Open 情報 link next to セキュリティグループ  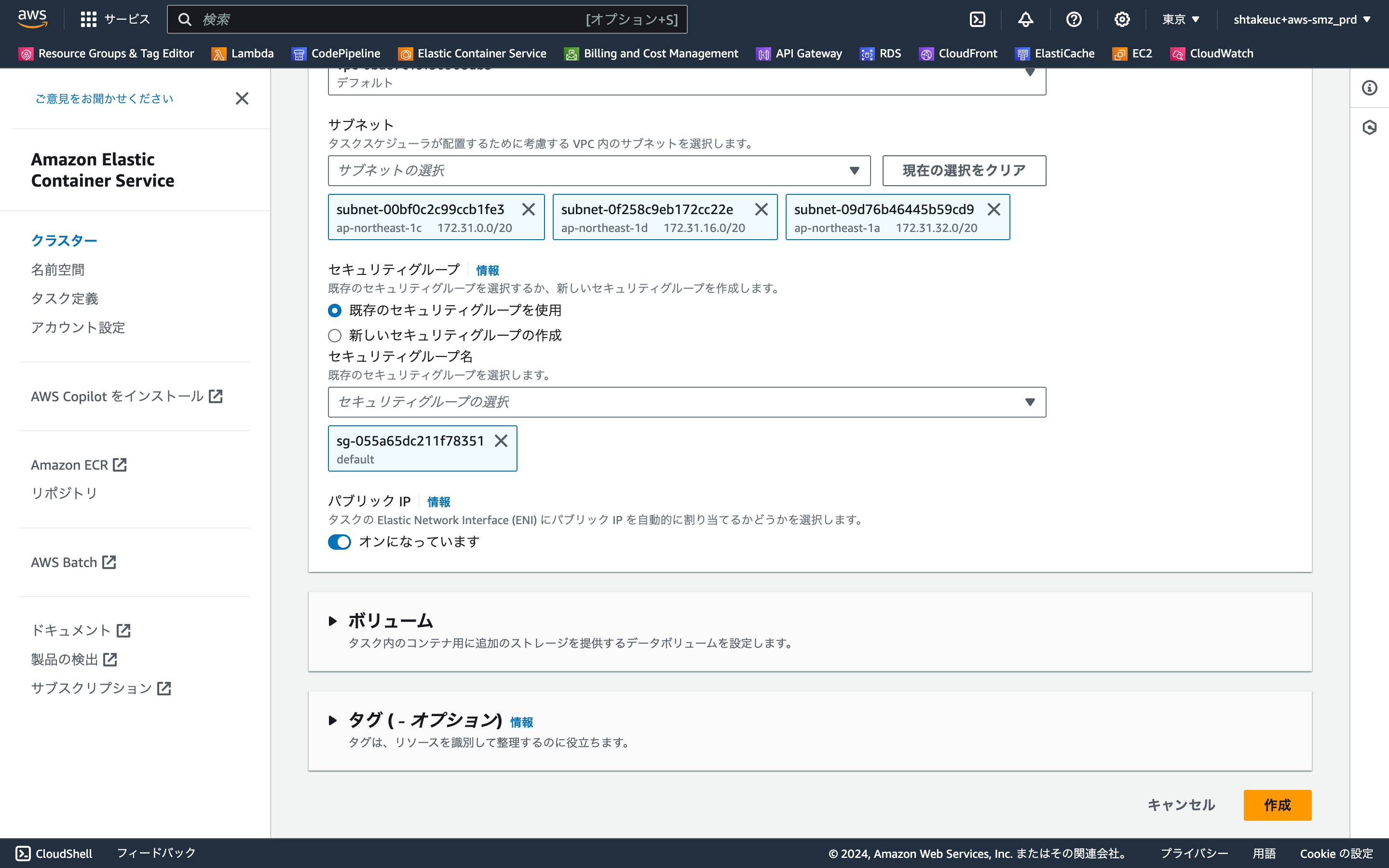[487, 271]
